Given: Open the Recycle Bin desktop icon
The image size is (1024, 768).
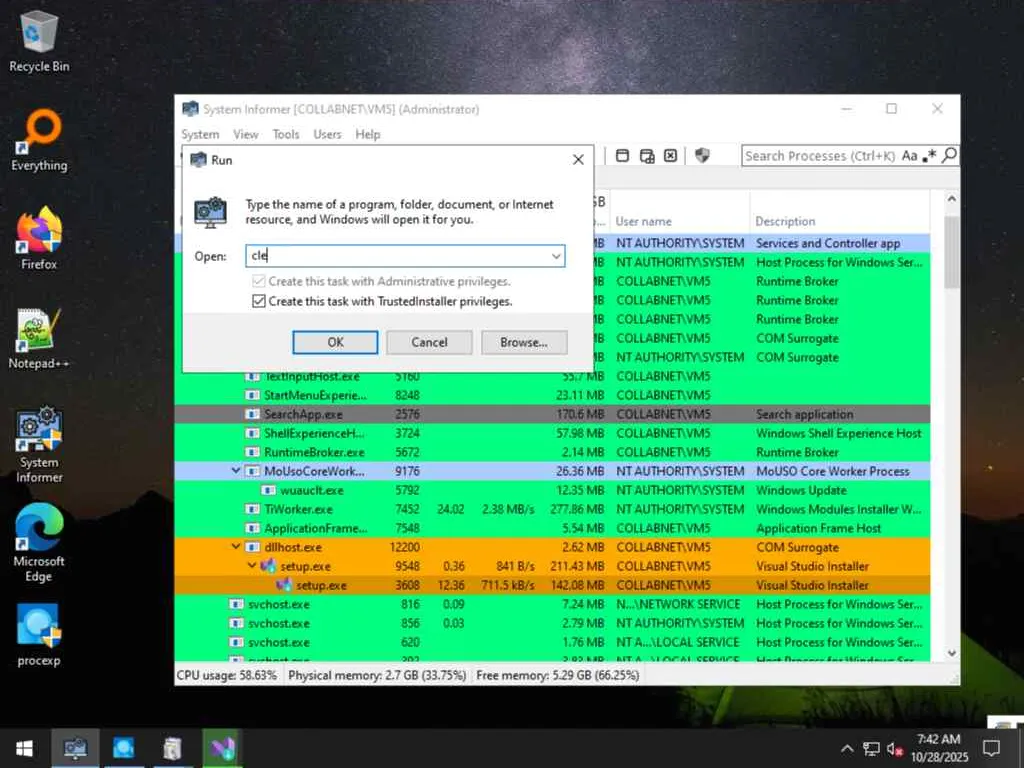Looking at the screenshot, I should pos(39,41).
